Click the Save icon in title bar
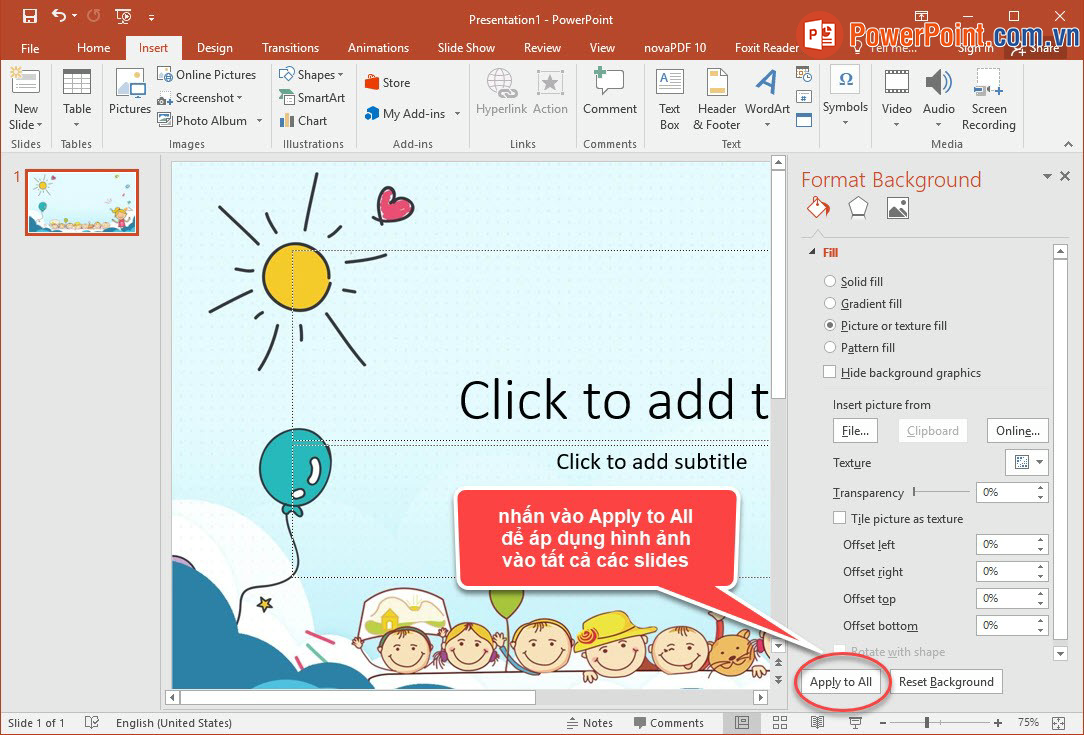 29,16
